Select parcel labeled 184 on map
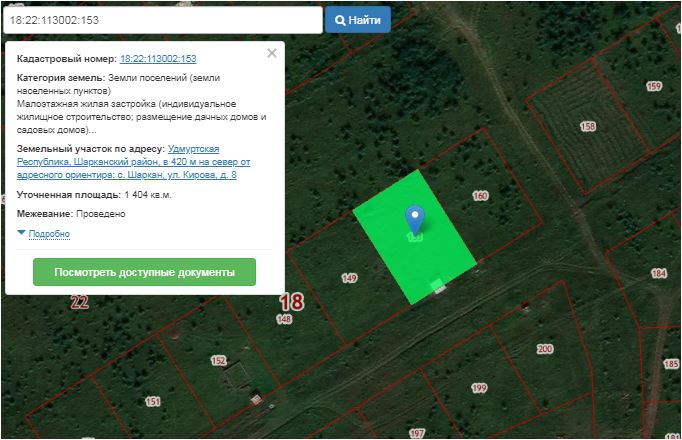The image size is (682, 440). coord(658,273)
